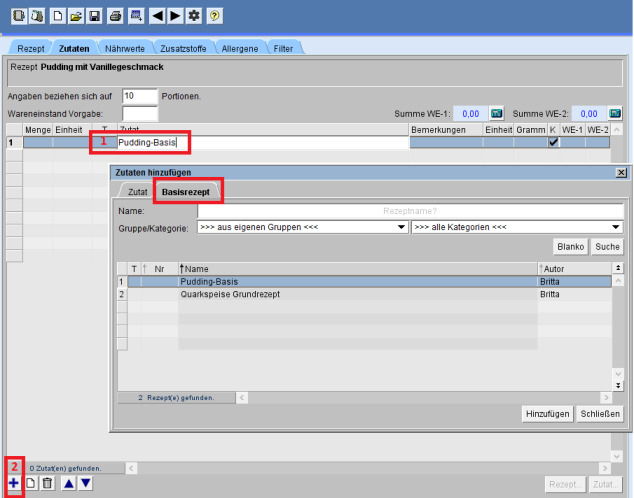Click the yellow help question mark icon
The width and height of the screenshot is (634, 498).
click(x=214, y=16)
